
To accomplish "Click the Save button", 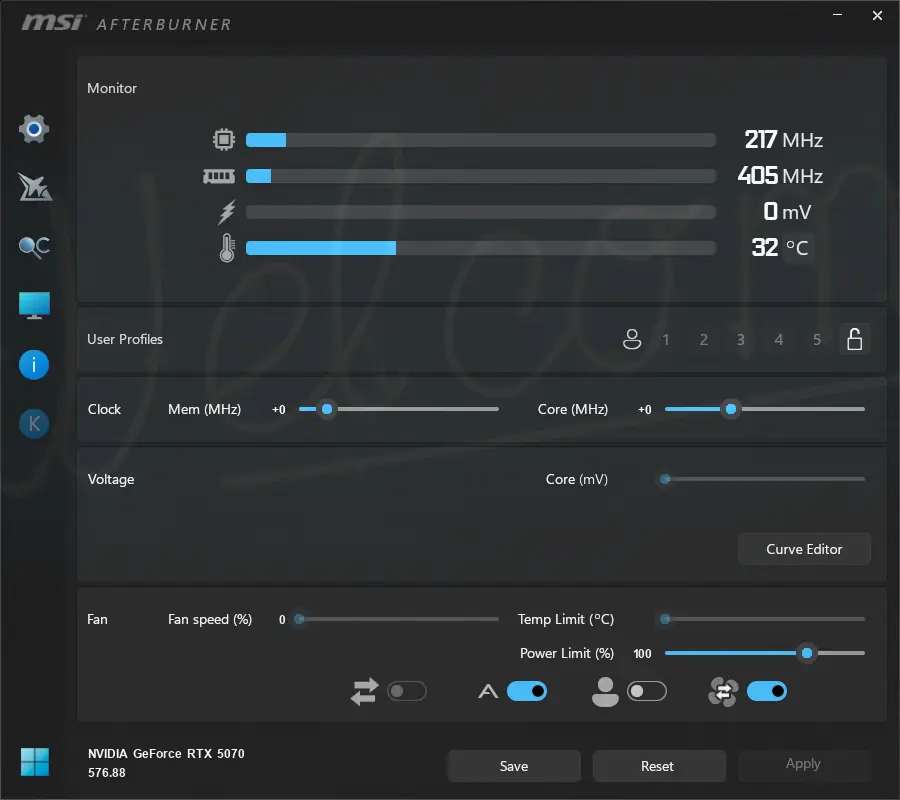I will (514, 766).
